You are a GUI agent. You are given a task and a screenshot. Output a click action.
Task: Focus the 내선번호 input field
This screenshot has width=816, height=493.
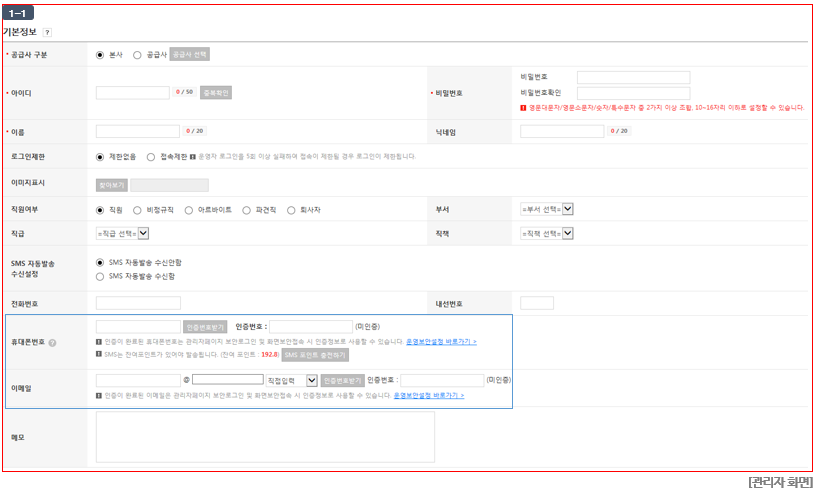click(x=537, y=303)
